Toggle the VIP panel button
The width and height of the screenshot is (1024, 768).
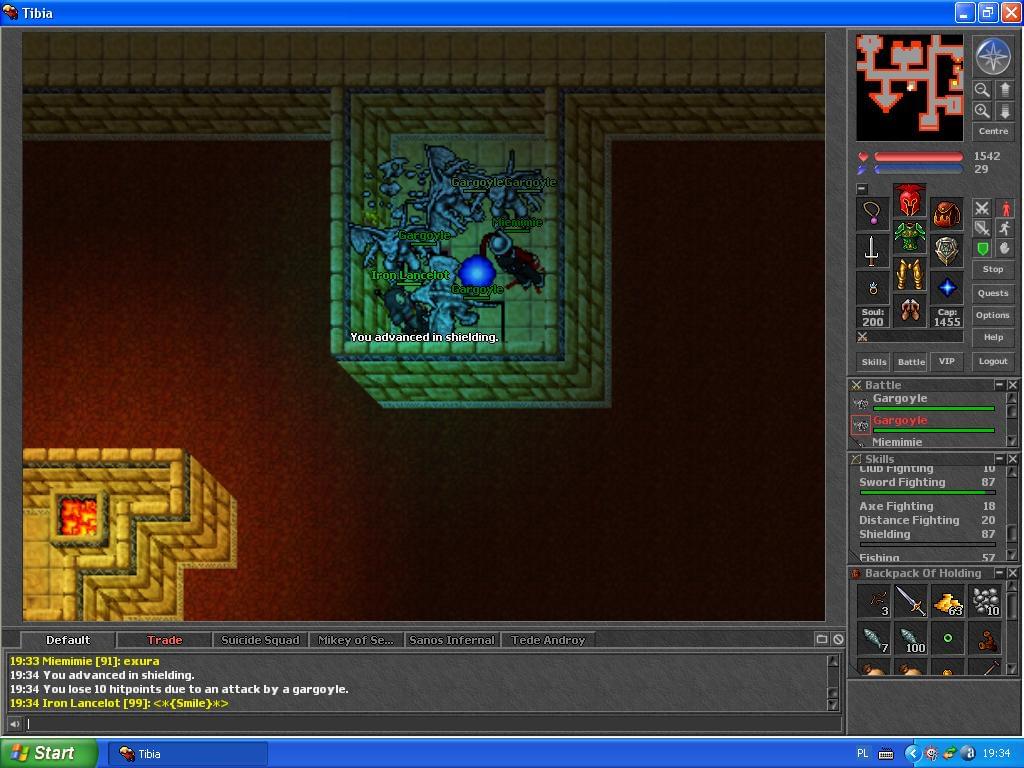946,361
